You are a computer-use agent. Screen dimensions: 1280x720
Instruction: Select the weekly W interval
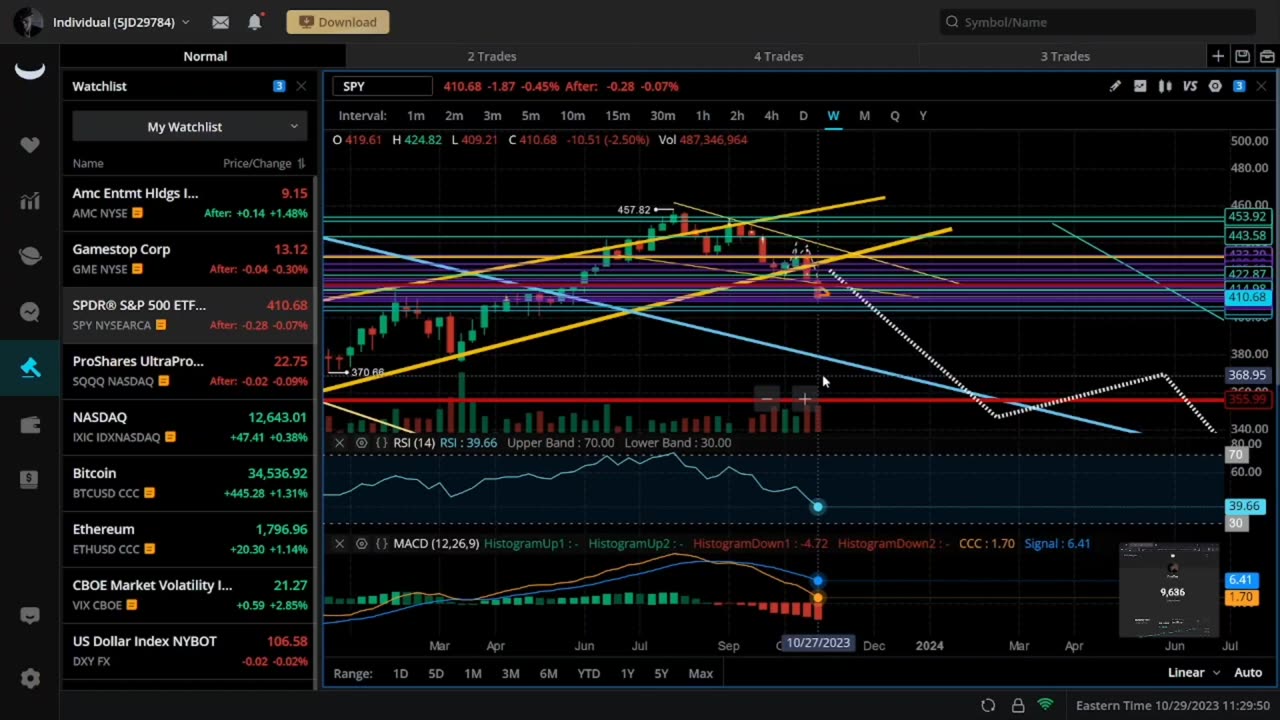pos(833,116)
